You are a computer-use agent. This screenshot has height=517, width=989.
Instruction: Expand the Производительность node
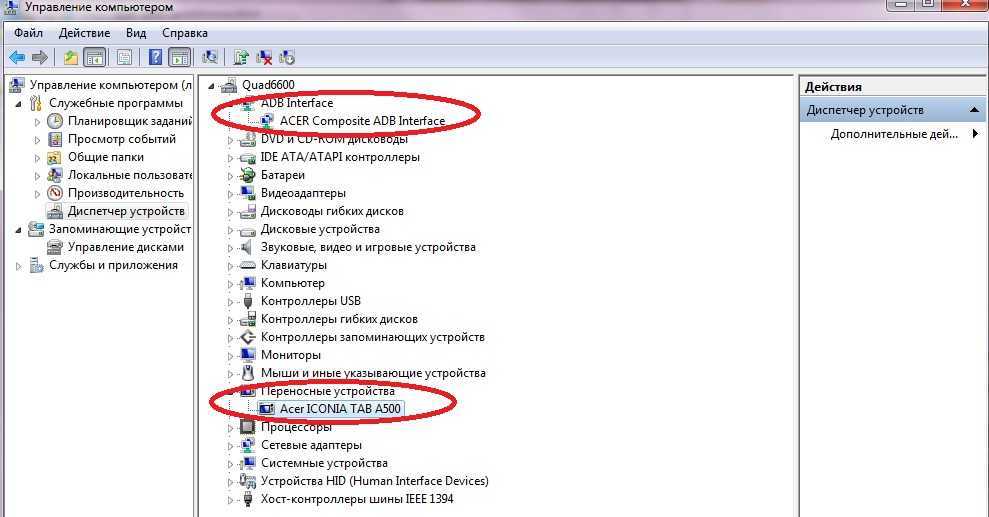point(37,194)
